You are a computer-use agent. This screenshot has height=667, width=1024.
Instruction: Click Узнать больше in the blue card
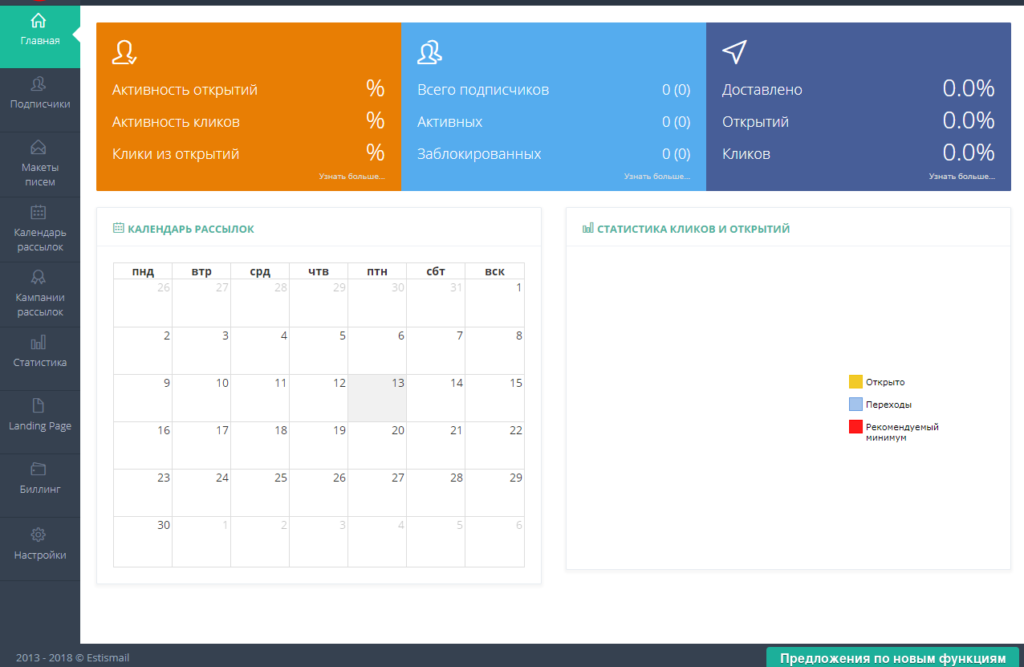coord(657,176)
